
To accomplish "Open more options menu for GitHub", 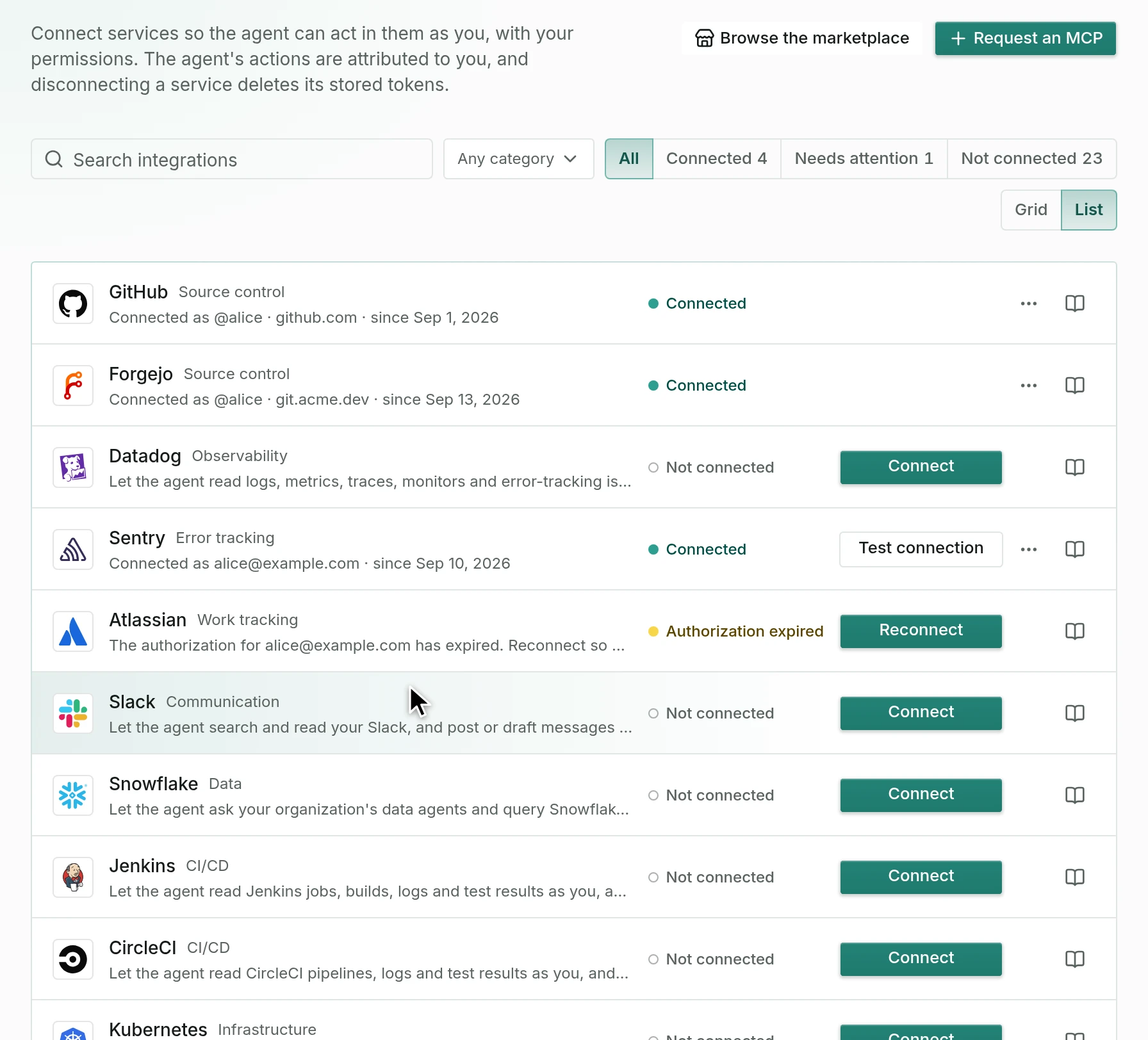I will (x=1029, y=304).
